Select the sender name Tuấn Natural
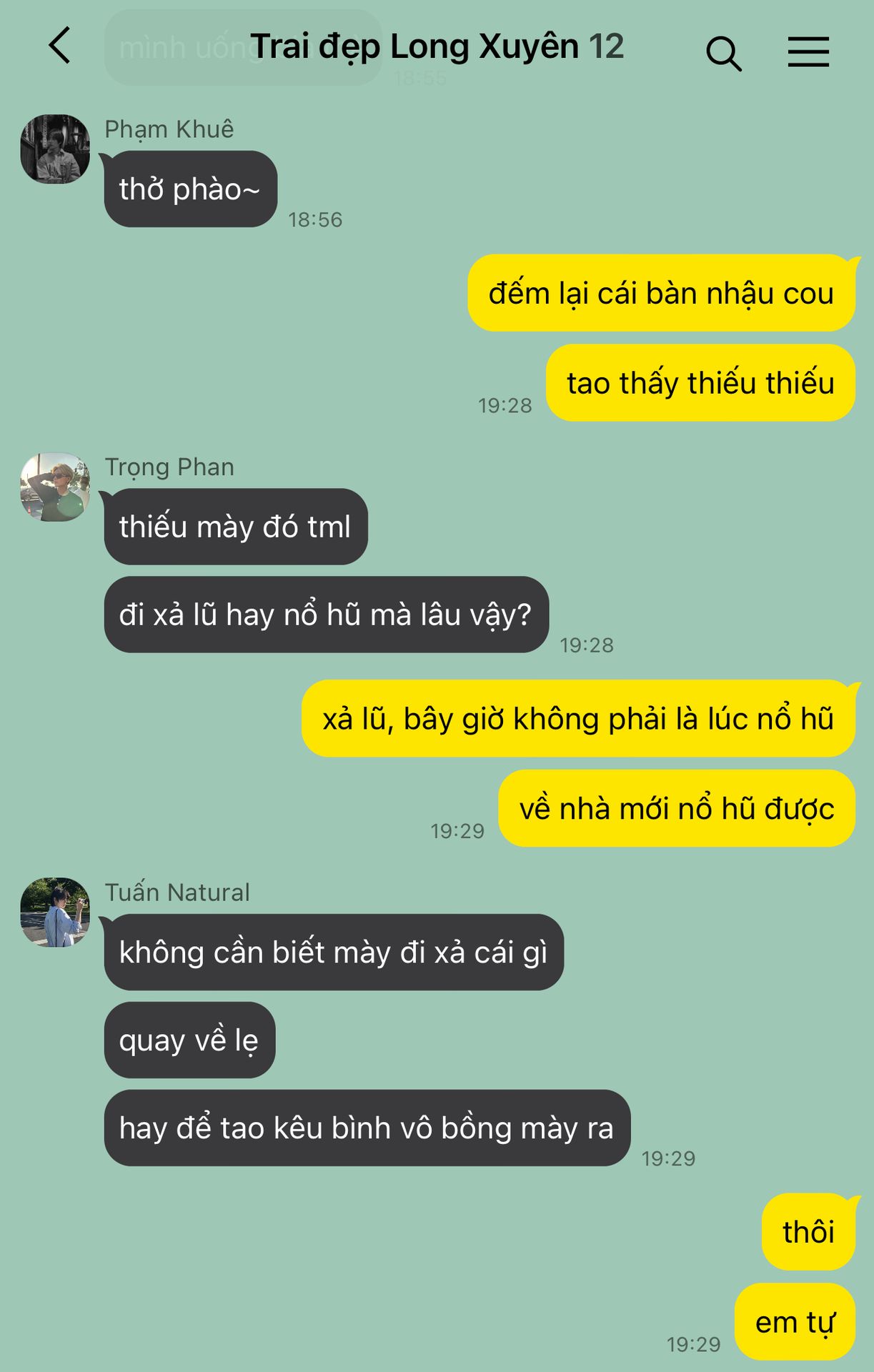 [177, 893]
